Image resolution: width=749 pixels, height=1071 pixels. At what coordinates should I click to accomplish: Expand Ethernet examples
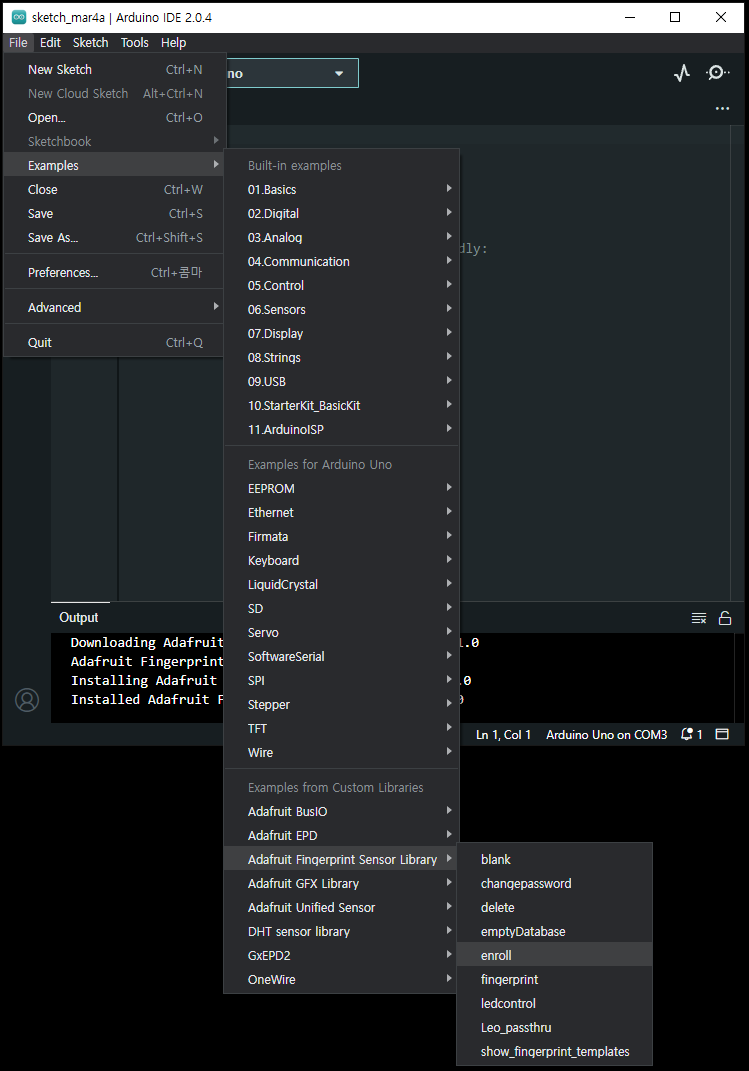click(341, 512)
